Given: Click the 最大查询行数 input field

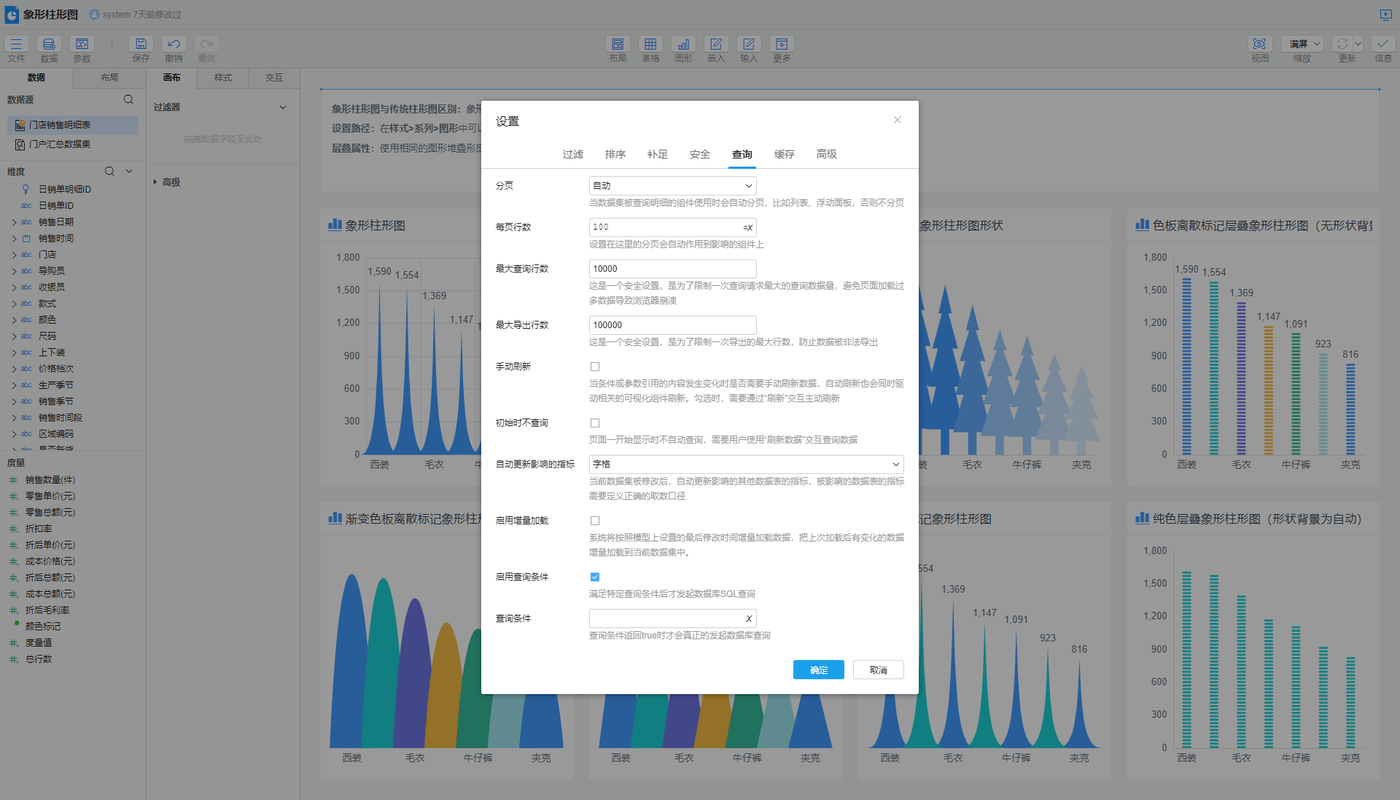Looking at the screenshot, I should pos(672,269).
